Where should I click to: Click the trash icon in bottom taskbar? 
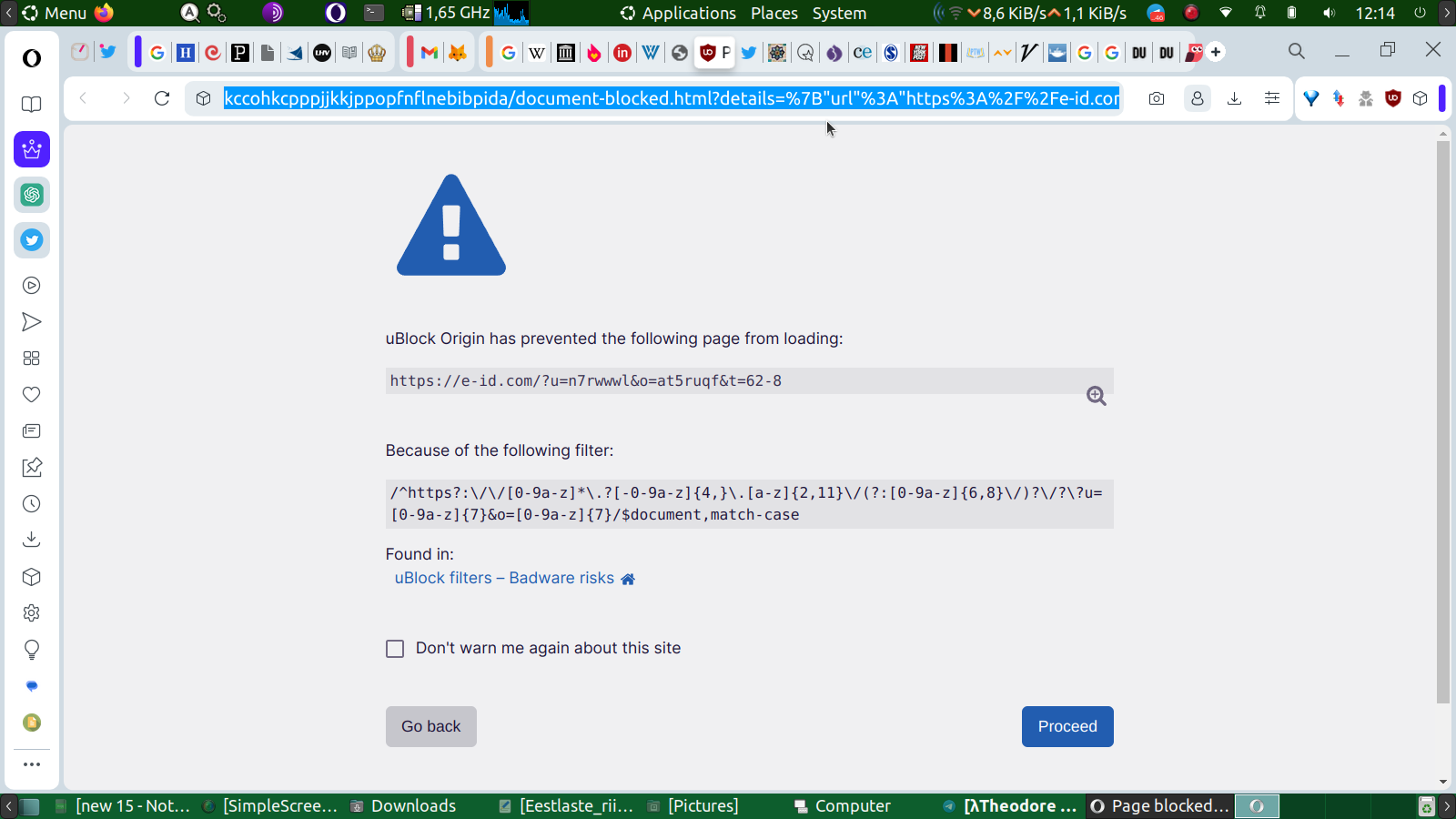coord(1427,806)
